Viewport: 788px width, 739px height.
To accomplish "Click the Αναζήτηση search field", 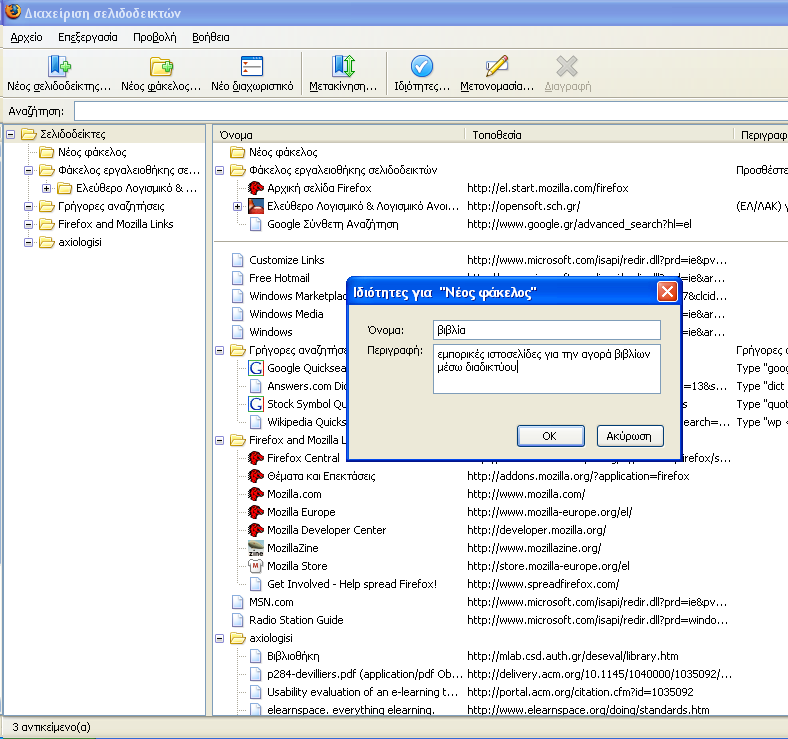I will (x=431, y=111).
